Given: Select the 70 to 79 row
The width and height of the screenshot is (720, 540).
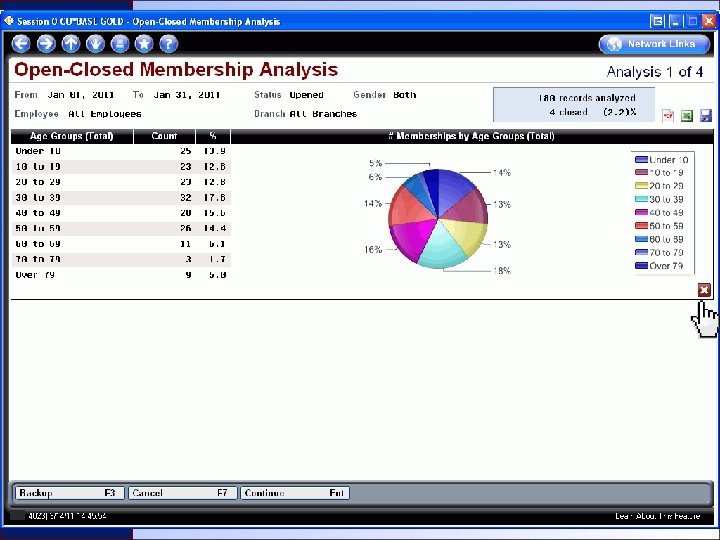Looking at the screenshot, I should [x=121, y=259].
